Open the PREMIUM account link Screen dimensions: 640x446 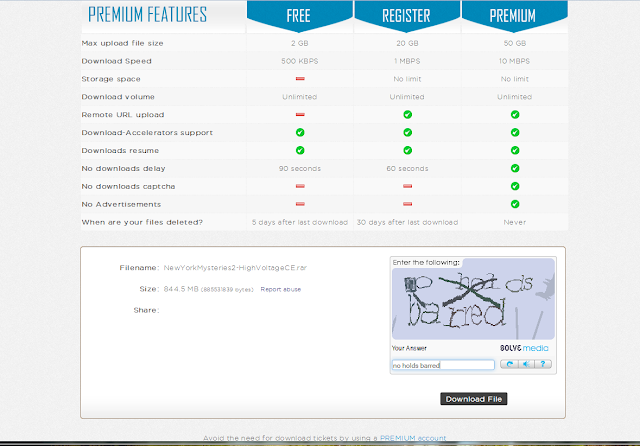pos(413,438)
